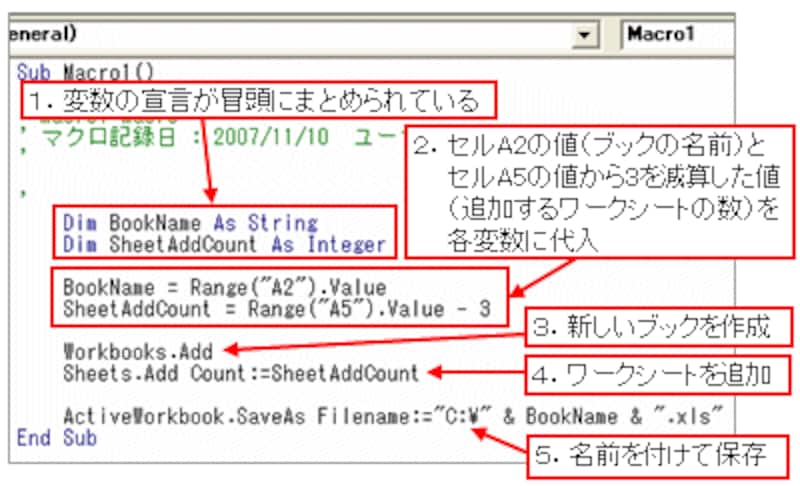This screenshot has height=486, width=800.
Task: Click the Sheets.Add Count:=SheetAddCount line
Action: [240, 373]
